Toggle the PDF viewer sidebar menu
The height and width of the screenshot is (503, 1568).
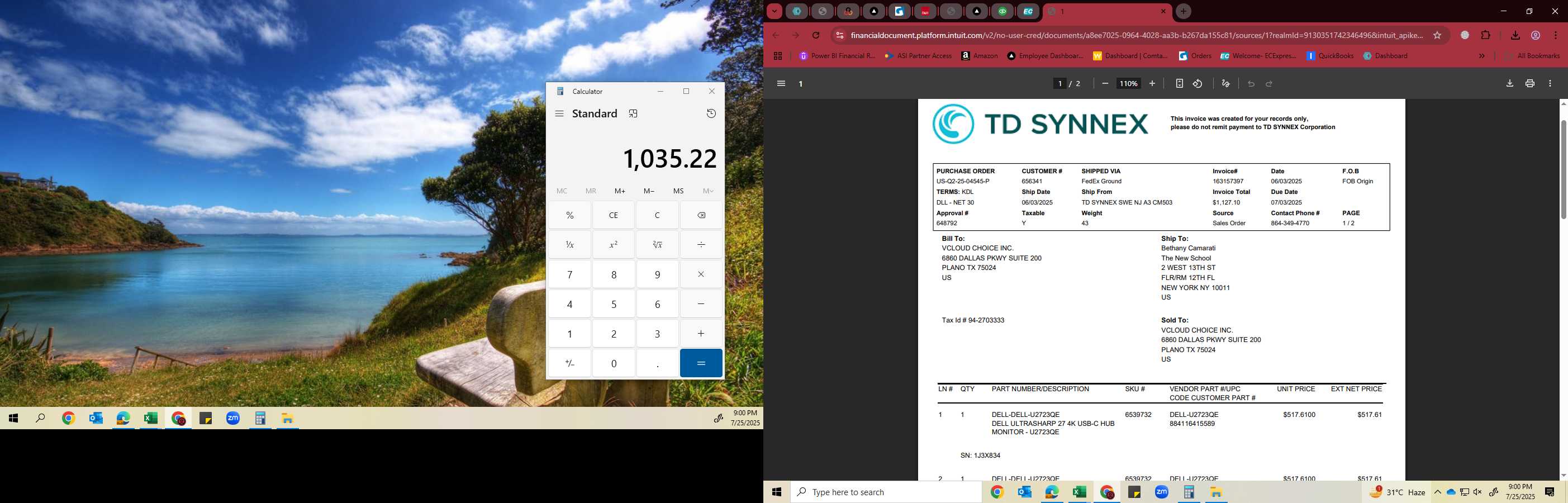[781, 83]
